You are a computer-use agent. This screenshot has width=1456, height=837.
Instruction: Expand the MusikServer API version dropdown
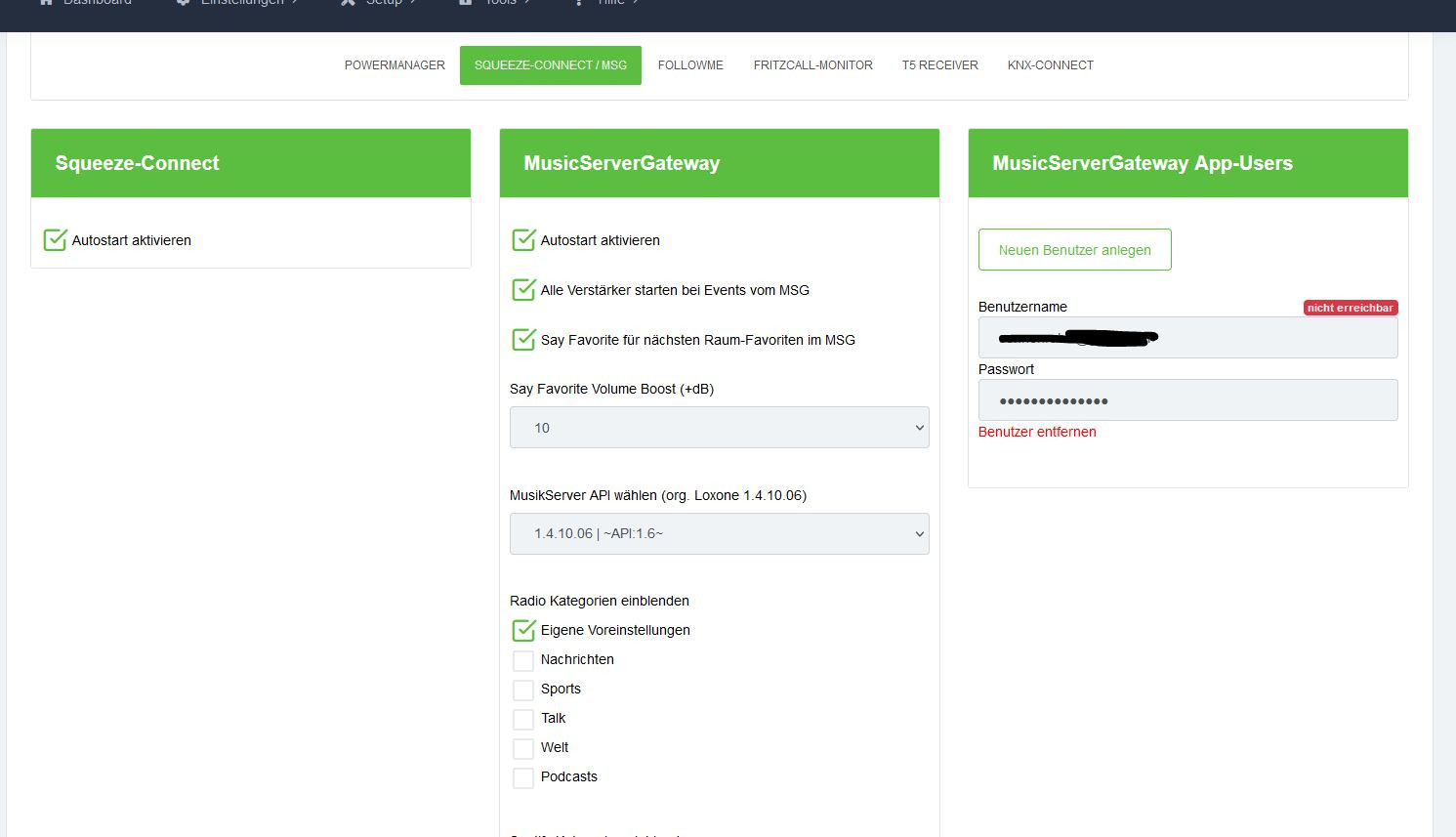pyautogui.click(x=719, y=534)
